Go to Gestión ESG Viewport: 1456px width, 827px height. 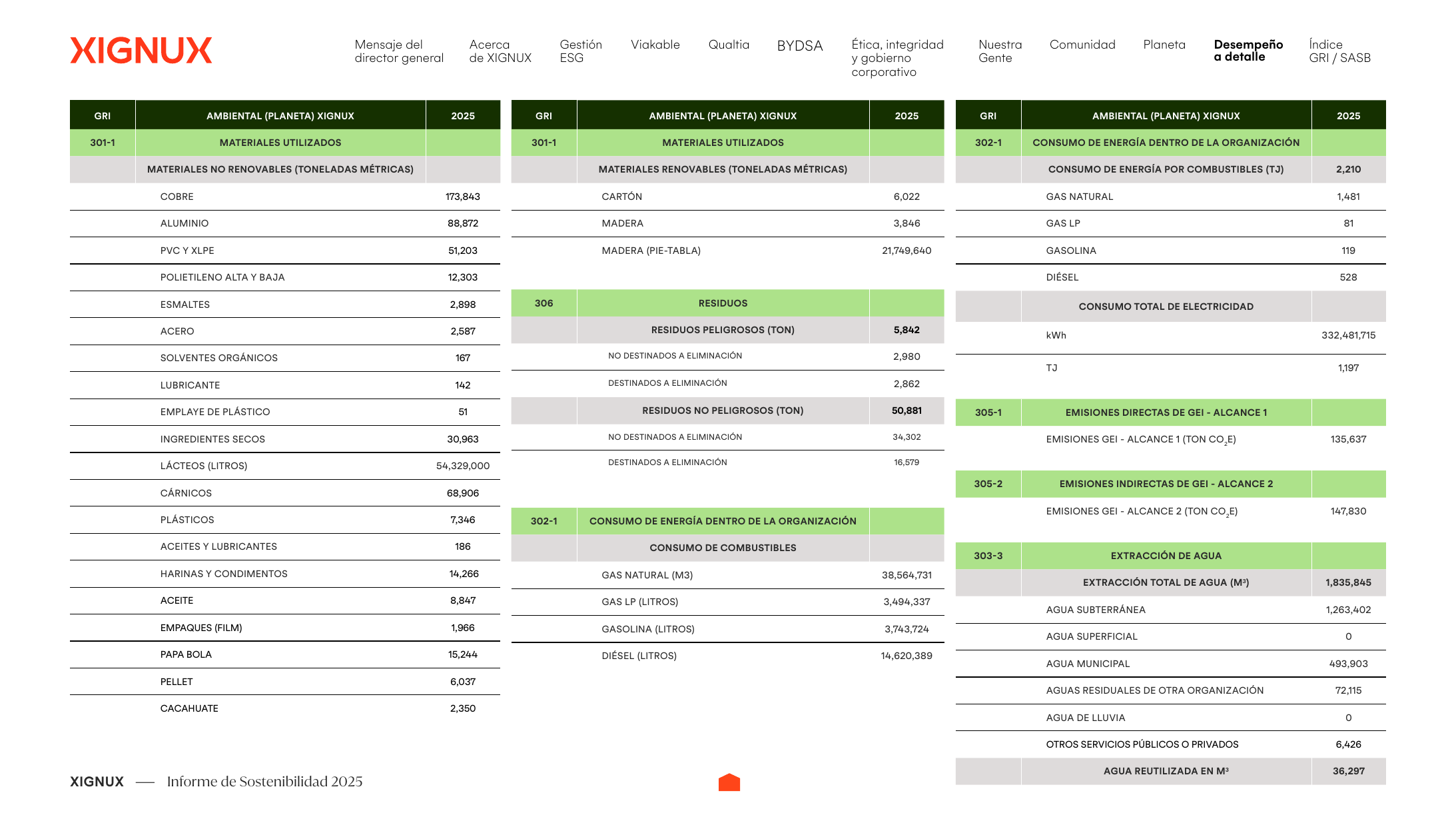coord(581,51)
